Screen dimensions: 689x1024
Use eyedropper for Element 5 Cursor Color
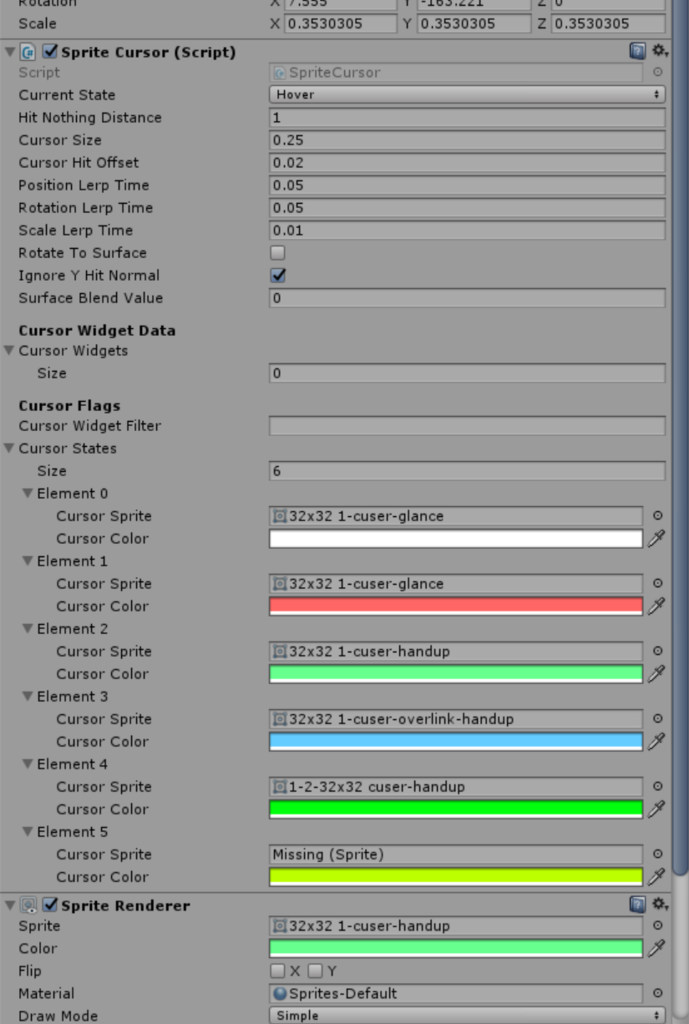click(656, 876)
